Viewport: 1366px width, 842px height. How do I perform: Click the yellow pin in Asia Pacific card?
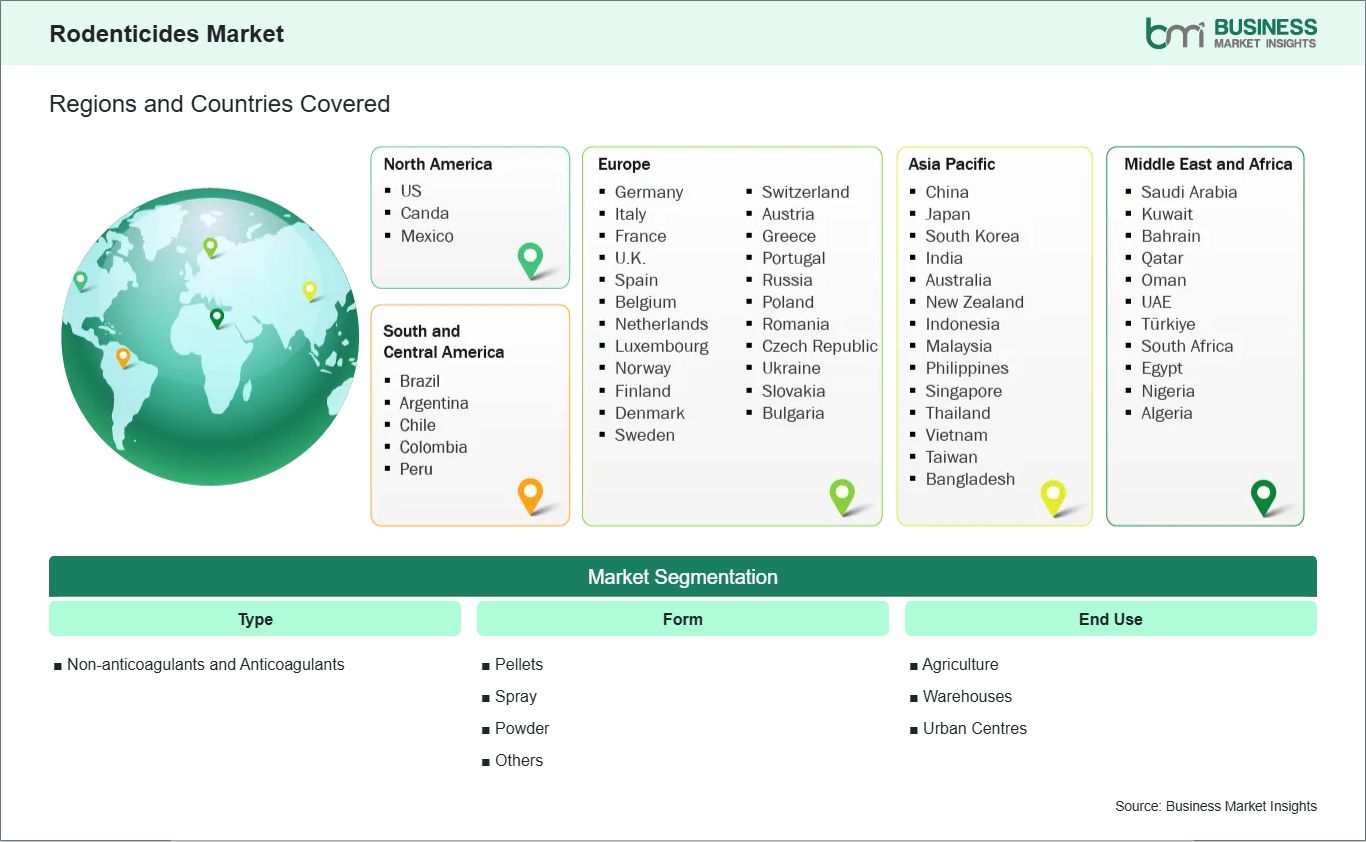[x=1053, y=495]
